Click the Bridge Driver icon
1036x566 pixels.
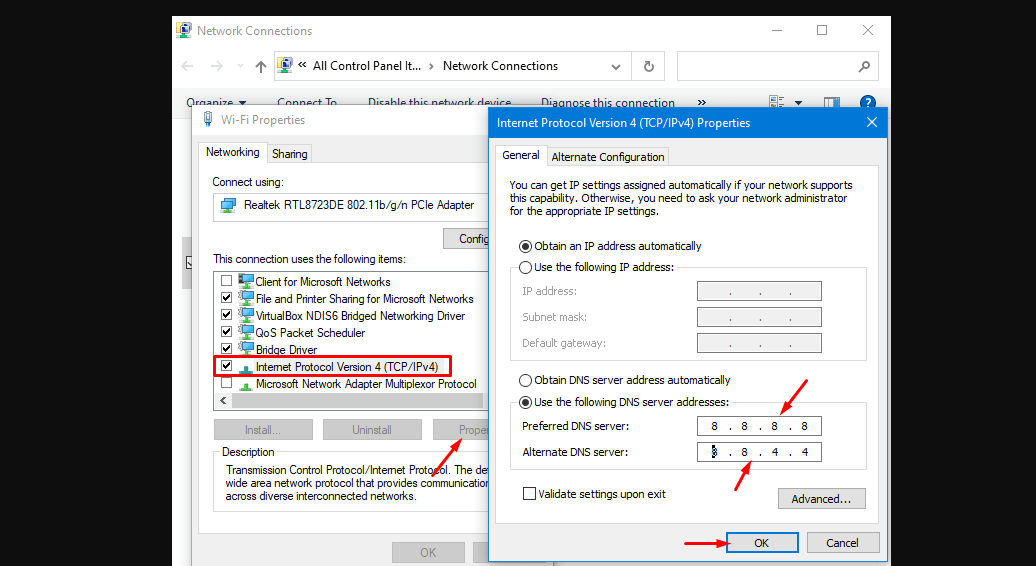[246, 348]
